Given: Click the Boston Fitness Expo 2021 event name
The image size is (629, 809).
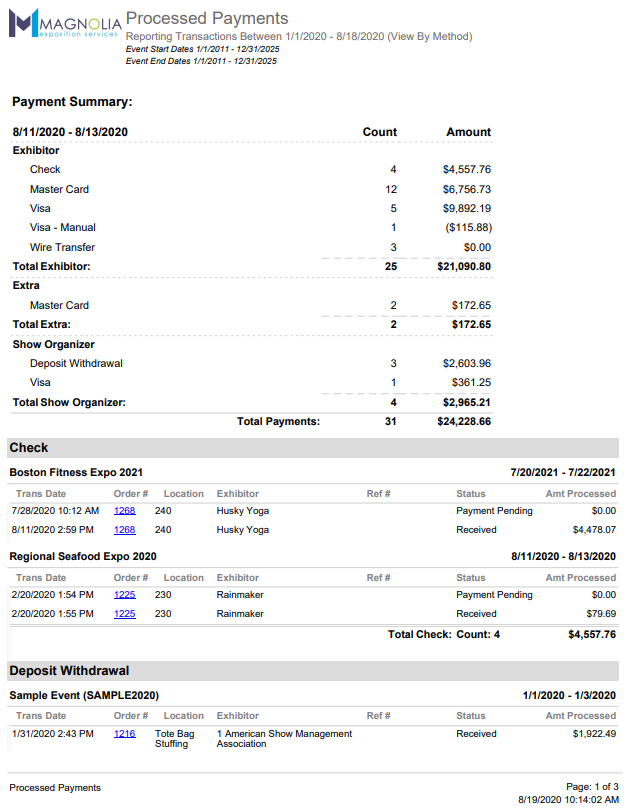Looking at the screenshot, I should click(76, 472).
